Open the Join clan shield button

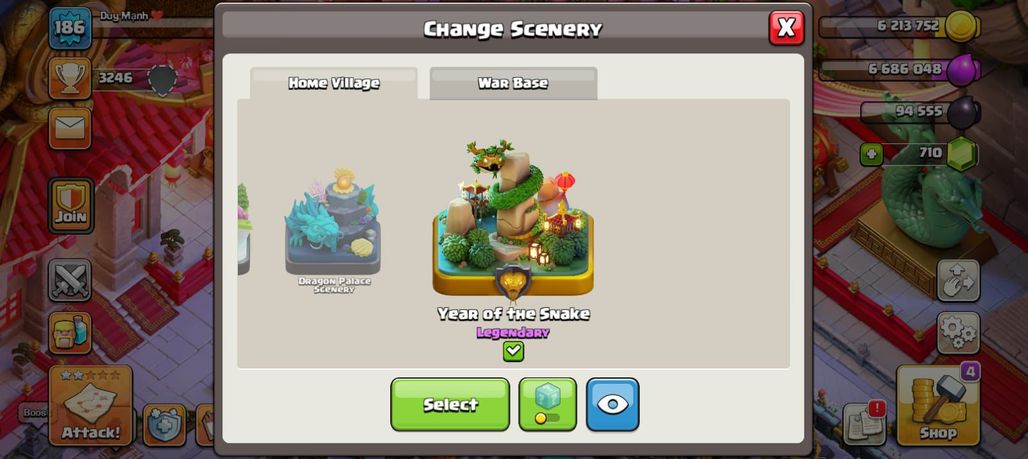[x=71, y=206]
